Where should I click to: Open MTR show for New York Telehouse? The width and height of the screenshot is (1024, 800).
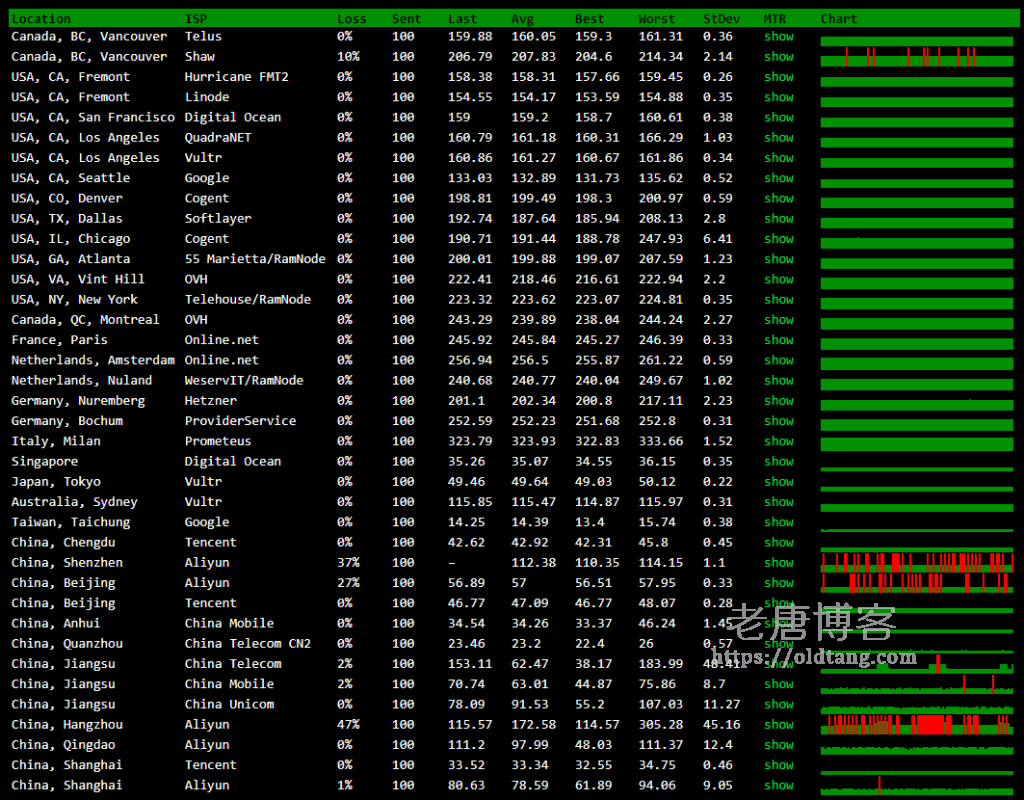778,300
